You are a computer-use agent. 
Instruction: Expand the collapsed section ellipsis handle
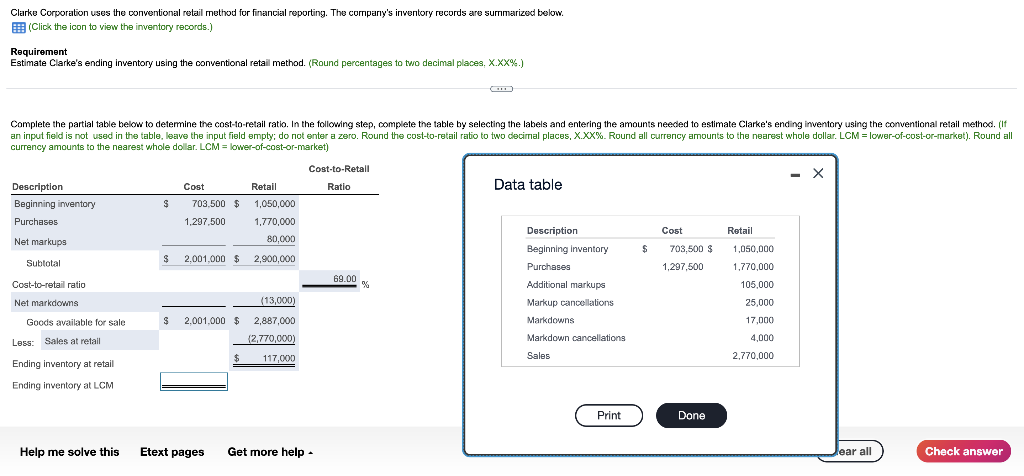click(501, 88)
